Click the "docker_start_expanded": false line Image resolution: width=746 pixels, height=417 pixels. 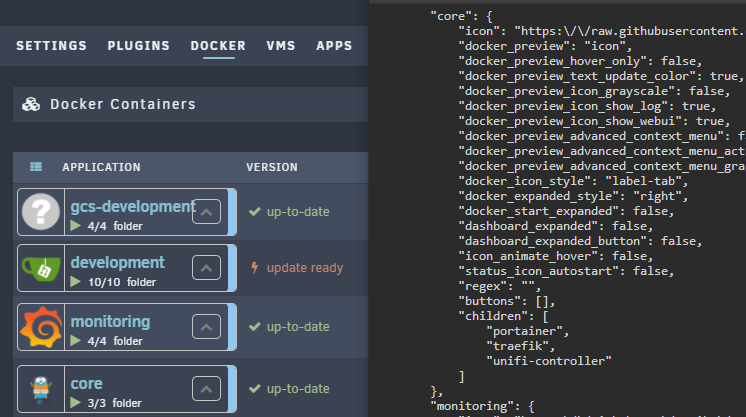click(566, 211)
